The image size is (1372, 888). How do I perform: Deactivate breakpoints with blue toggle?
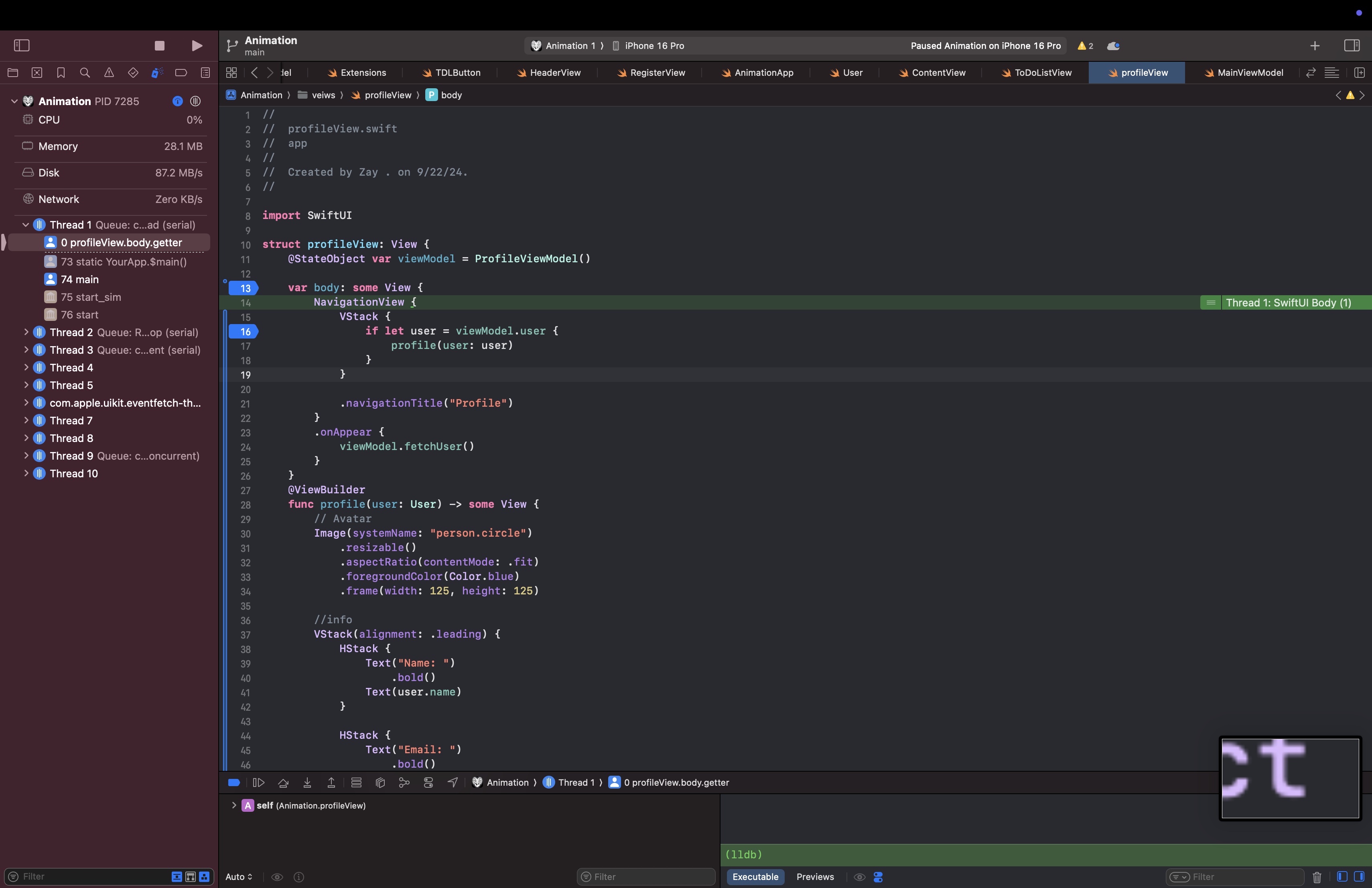tap(234, 783)
